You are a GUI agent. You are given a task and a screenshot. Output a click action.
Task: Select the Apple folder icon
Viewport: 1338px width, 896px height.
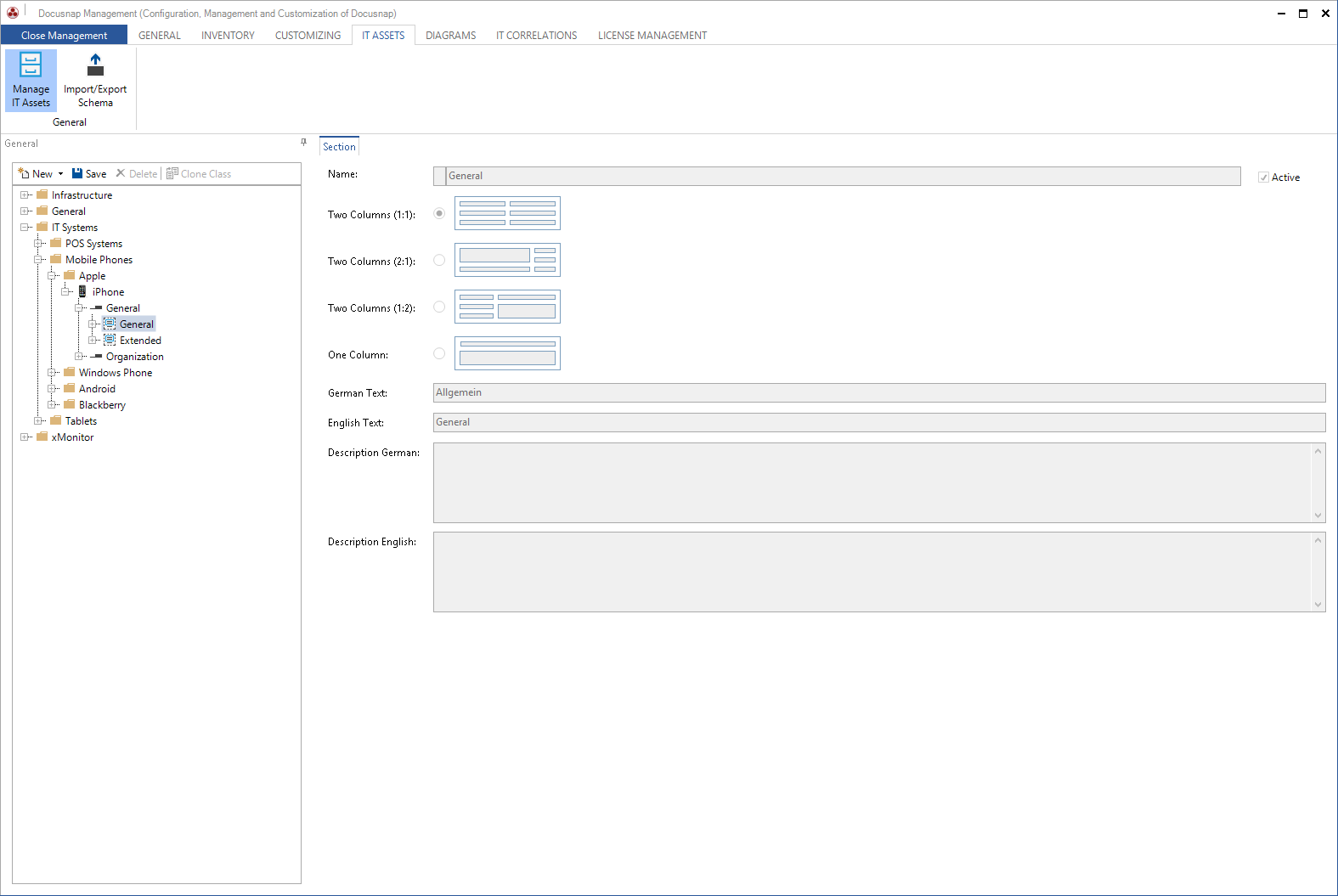click(70, 275)
